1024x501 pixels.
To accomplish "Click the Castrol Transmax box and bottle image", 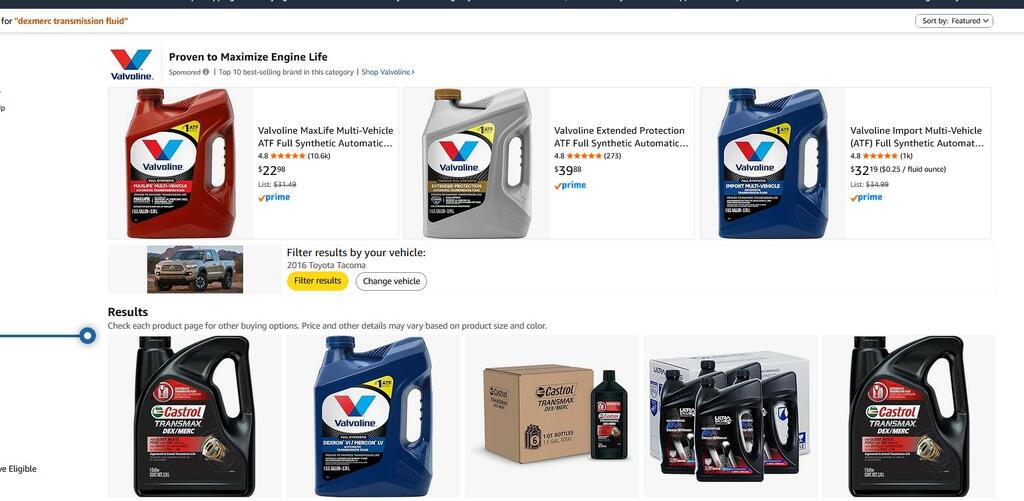I will tap(552, 415).
